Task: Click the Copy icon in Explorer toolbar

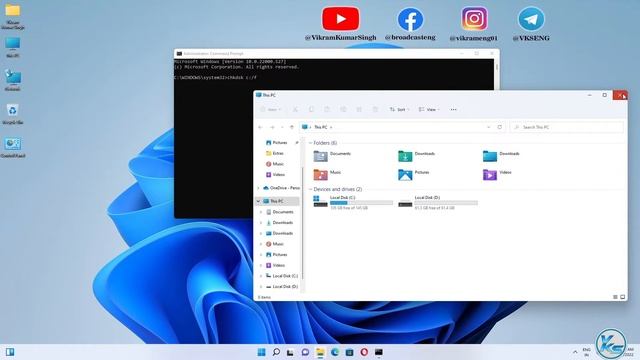Action: pyautogui.click(x=311, y=109)
